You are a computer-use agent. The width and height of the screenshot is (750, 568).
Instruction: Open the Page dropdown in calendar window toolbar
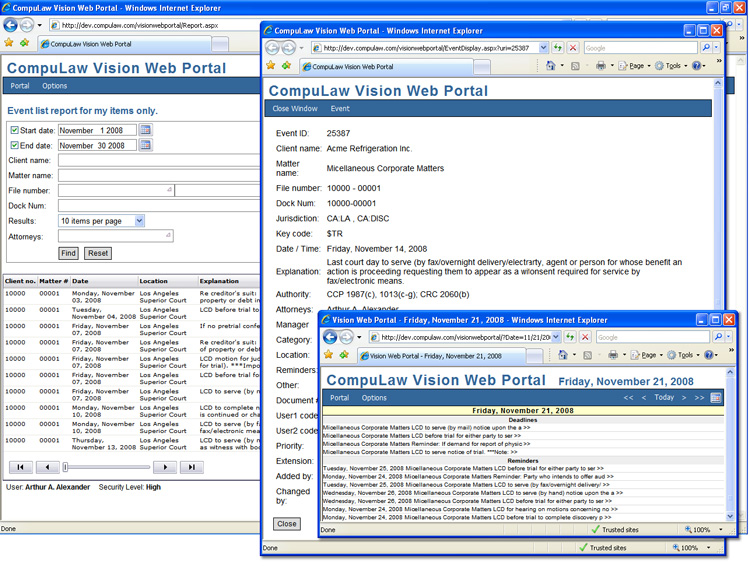pos(648,355)
